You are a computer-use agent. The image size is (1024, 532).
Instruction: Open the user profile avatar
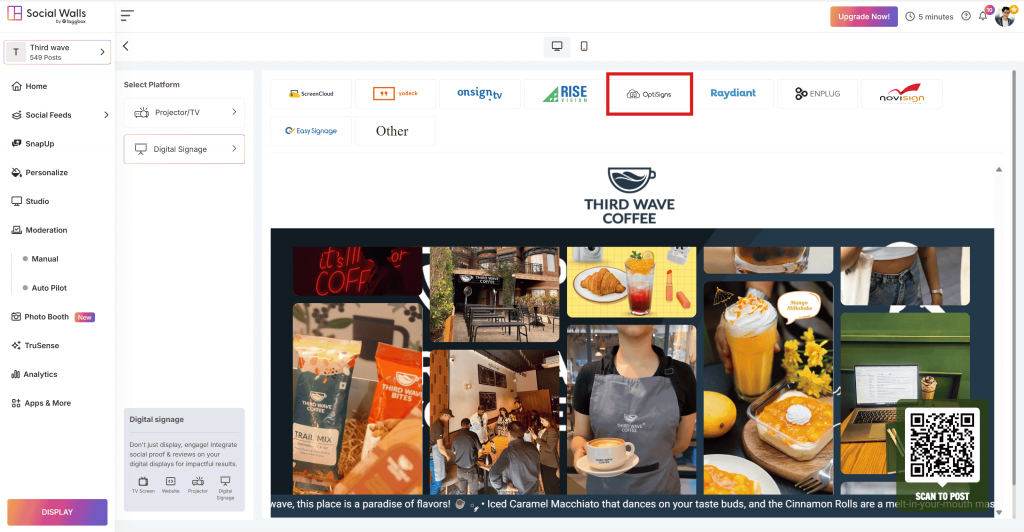pyautogui.click(x=1004, y=16)
